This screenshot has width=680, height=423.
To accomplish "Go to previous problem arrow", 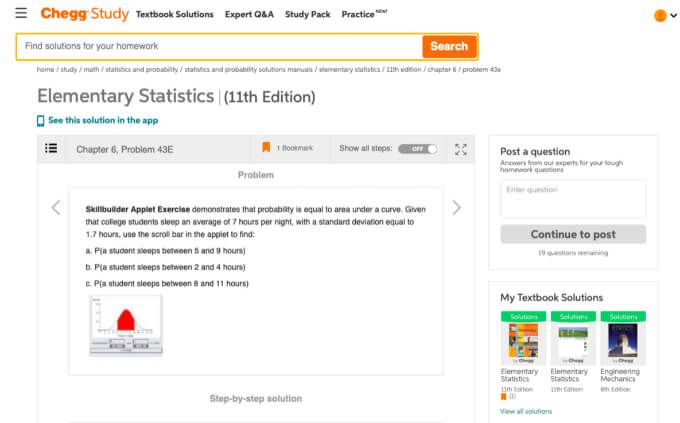I will [56, 207].
